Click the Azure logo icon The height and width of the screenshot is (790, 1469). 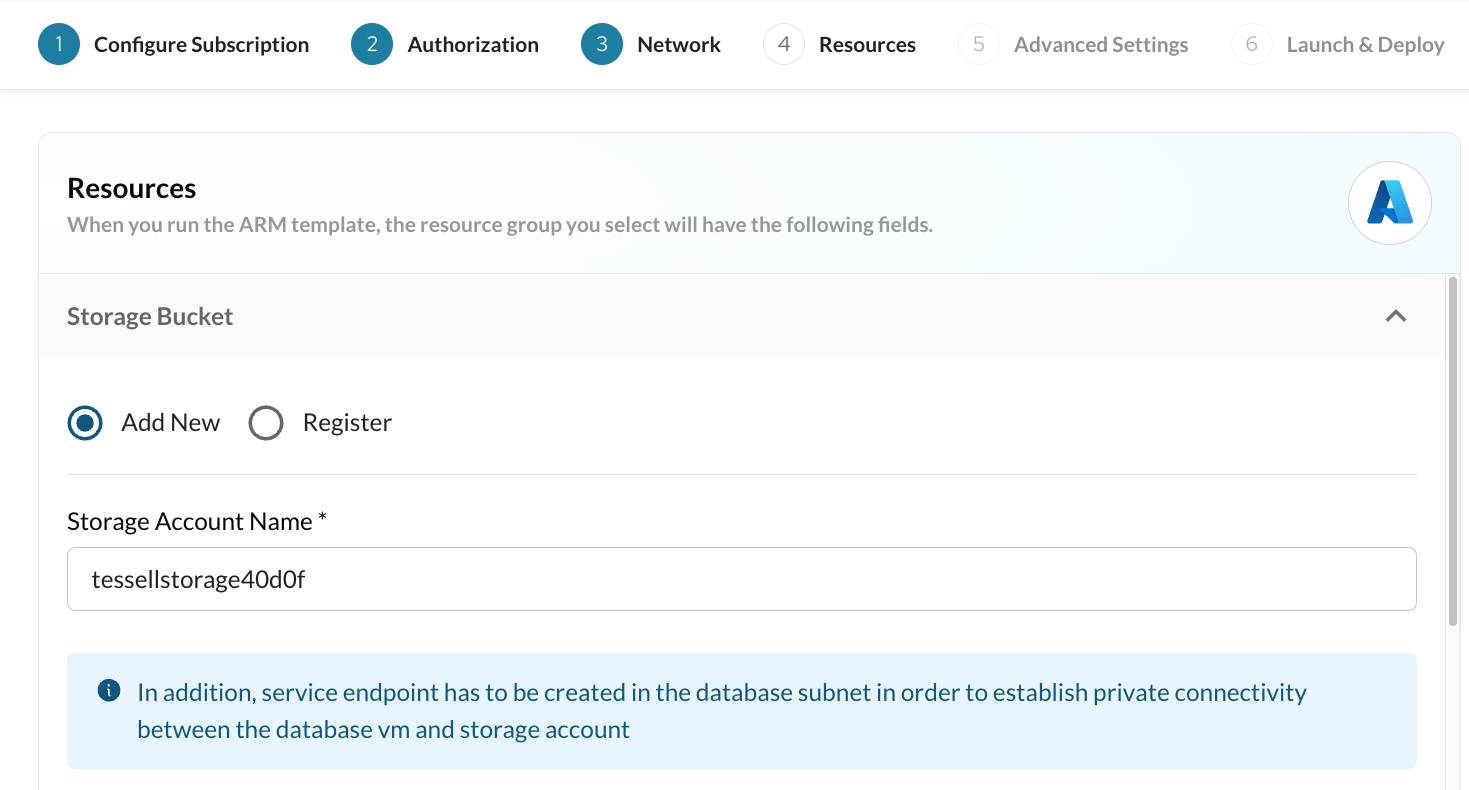click(x=1389, y=203)
